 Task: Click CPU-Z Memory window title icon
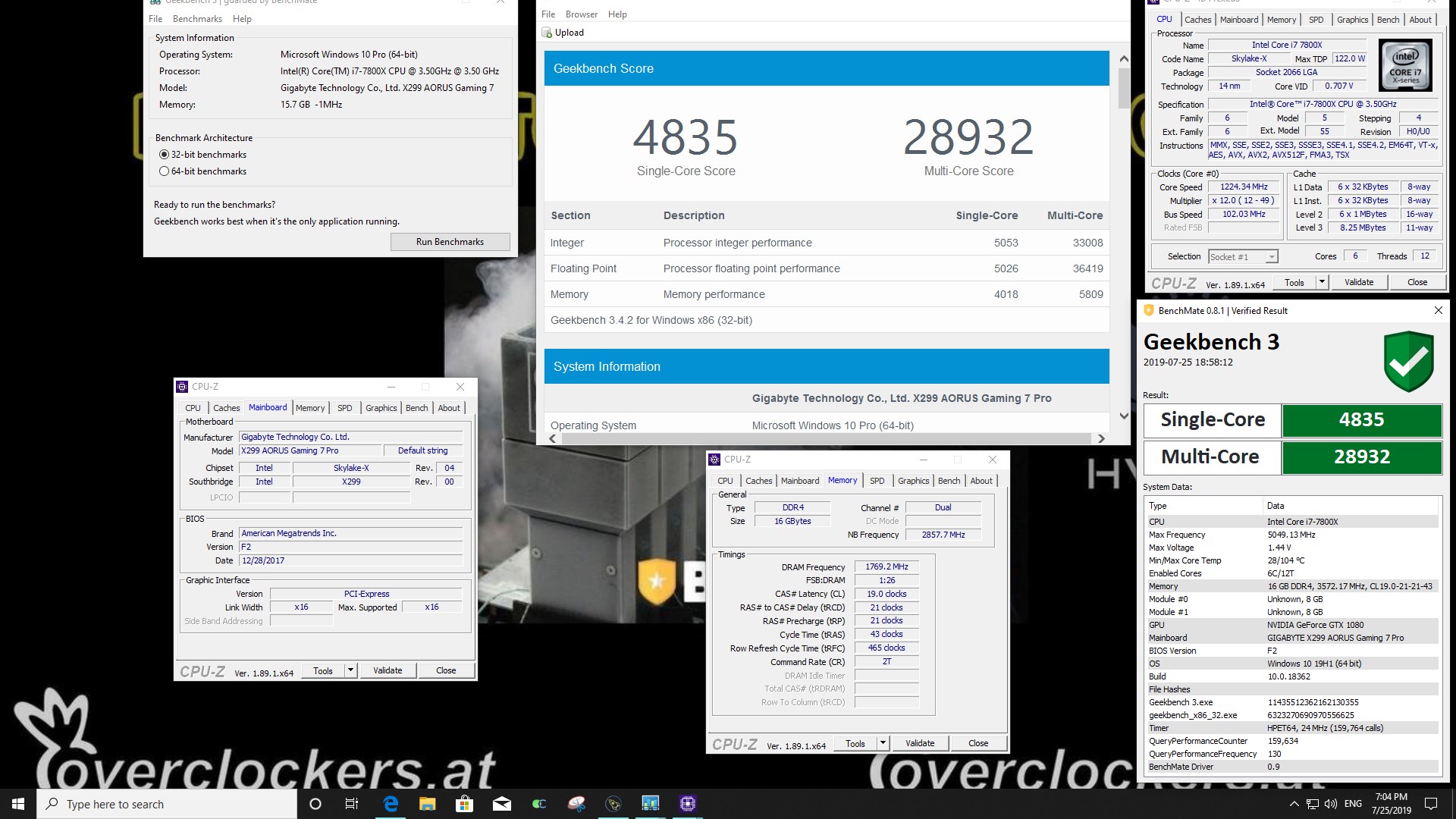[714, 460]
